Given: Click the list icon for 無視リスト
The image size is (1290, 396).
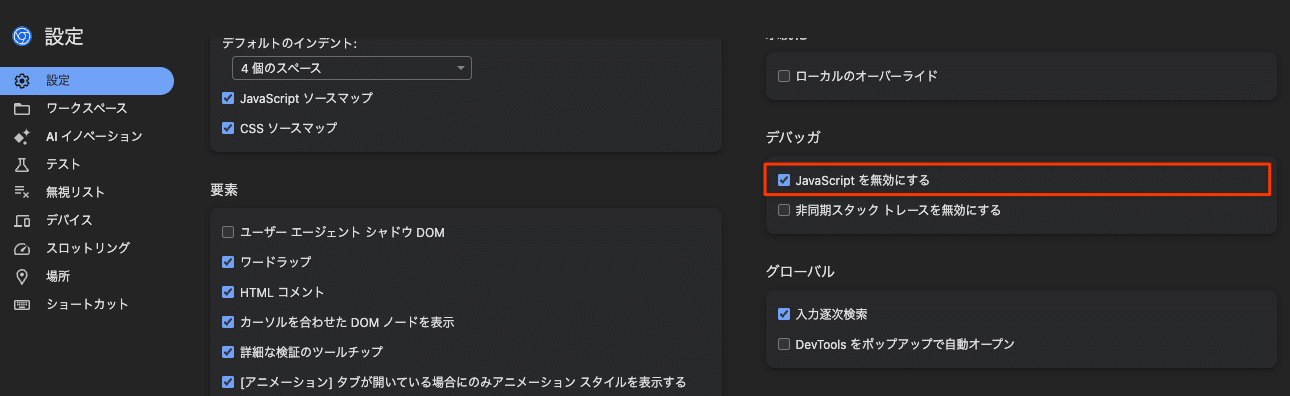Looking at the screenshot, I should [x=22, y=192].
